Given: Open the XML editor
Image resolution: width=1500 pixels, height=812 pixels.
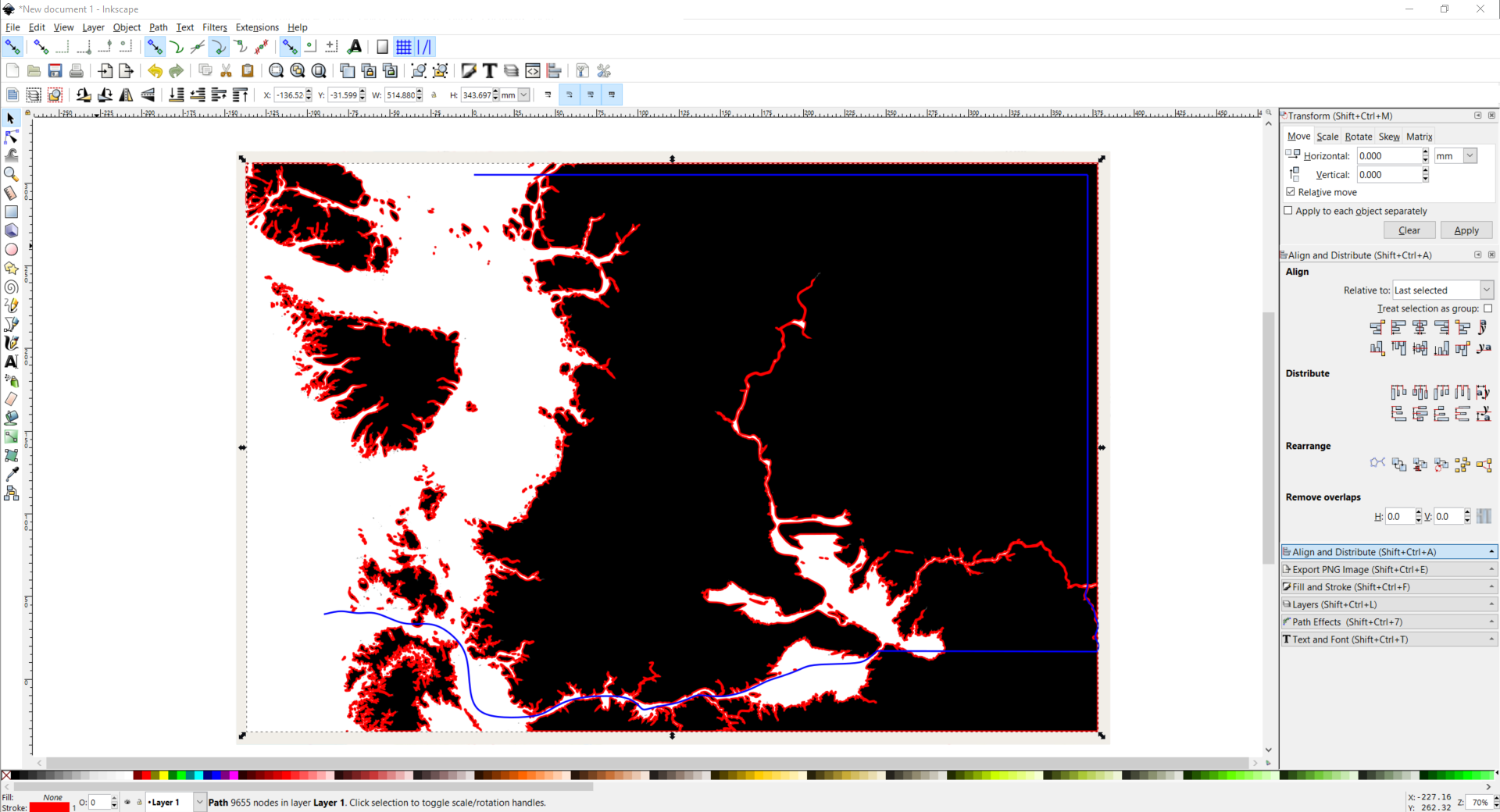Looking at the screenshot, I should click(533, 71).
